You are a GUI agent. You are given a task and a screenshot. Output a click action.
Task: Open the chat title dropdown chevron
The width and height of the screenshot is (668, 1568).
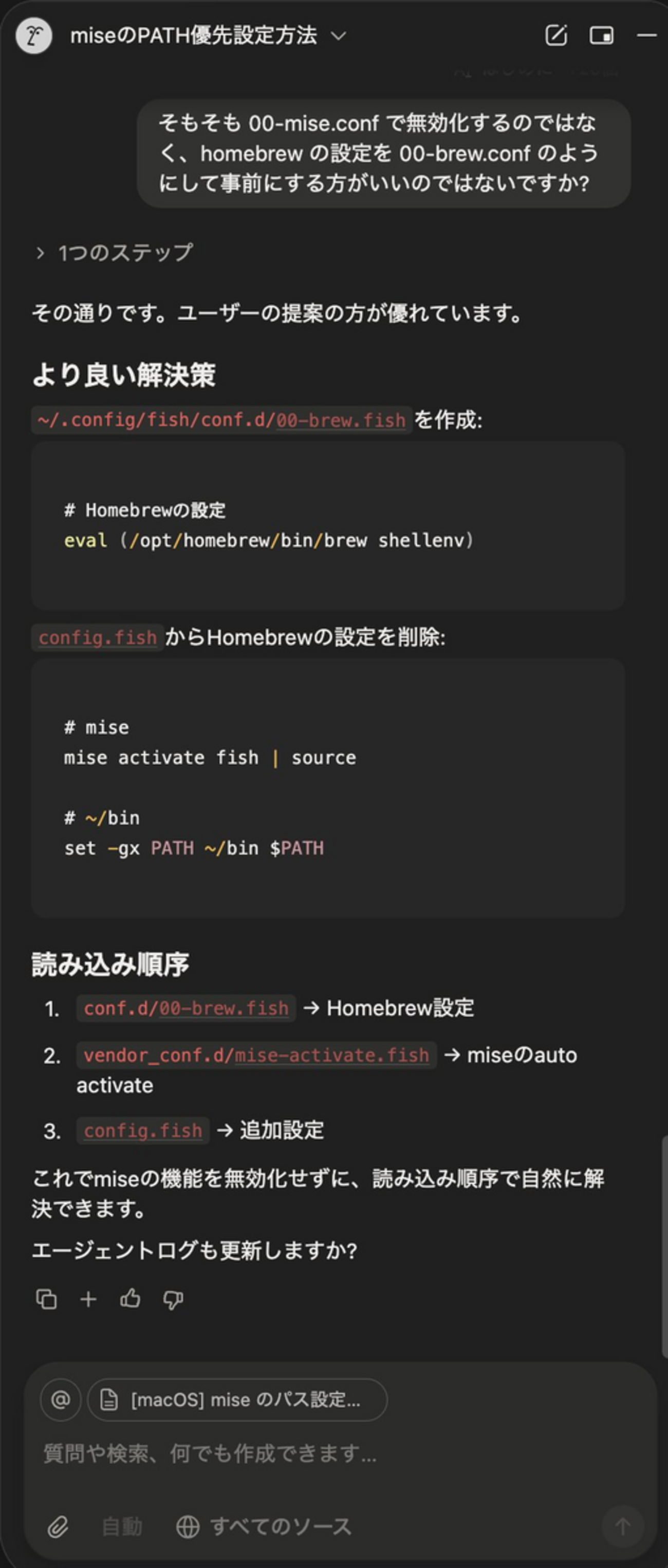click(x=339, y=36)
